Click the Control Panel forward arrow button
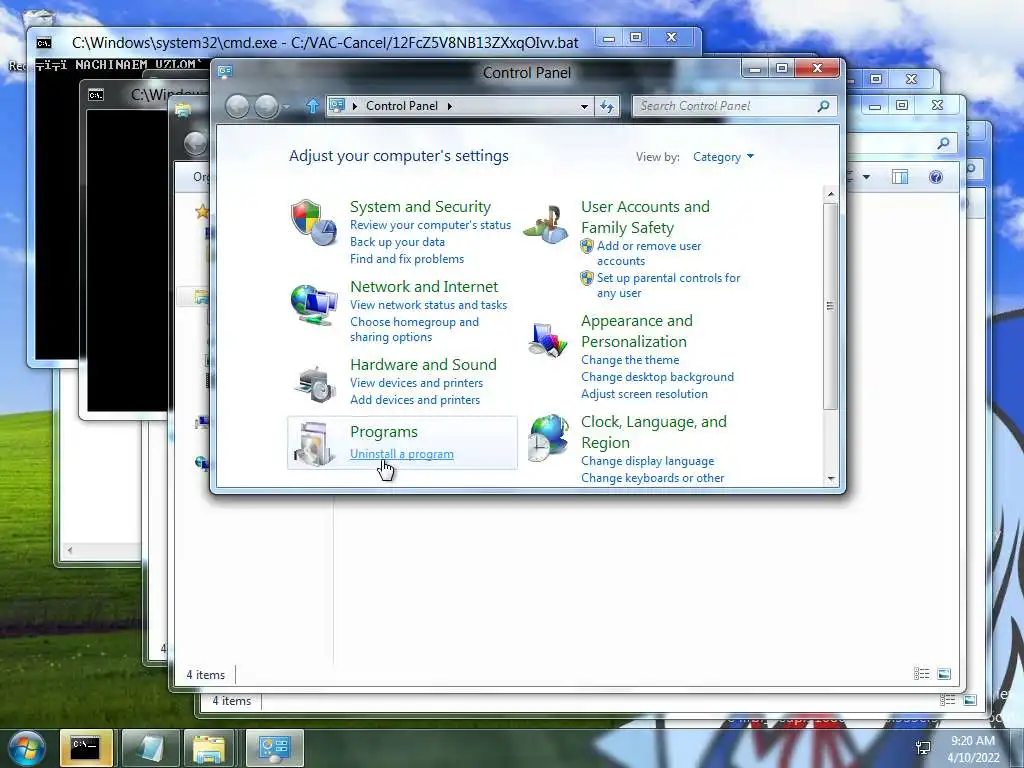 [266, 106]
